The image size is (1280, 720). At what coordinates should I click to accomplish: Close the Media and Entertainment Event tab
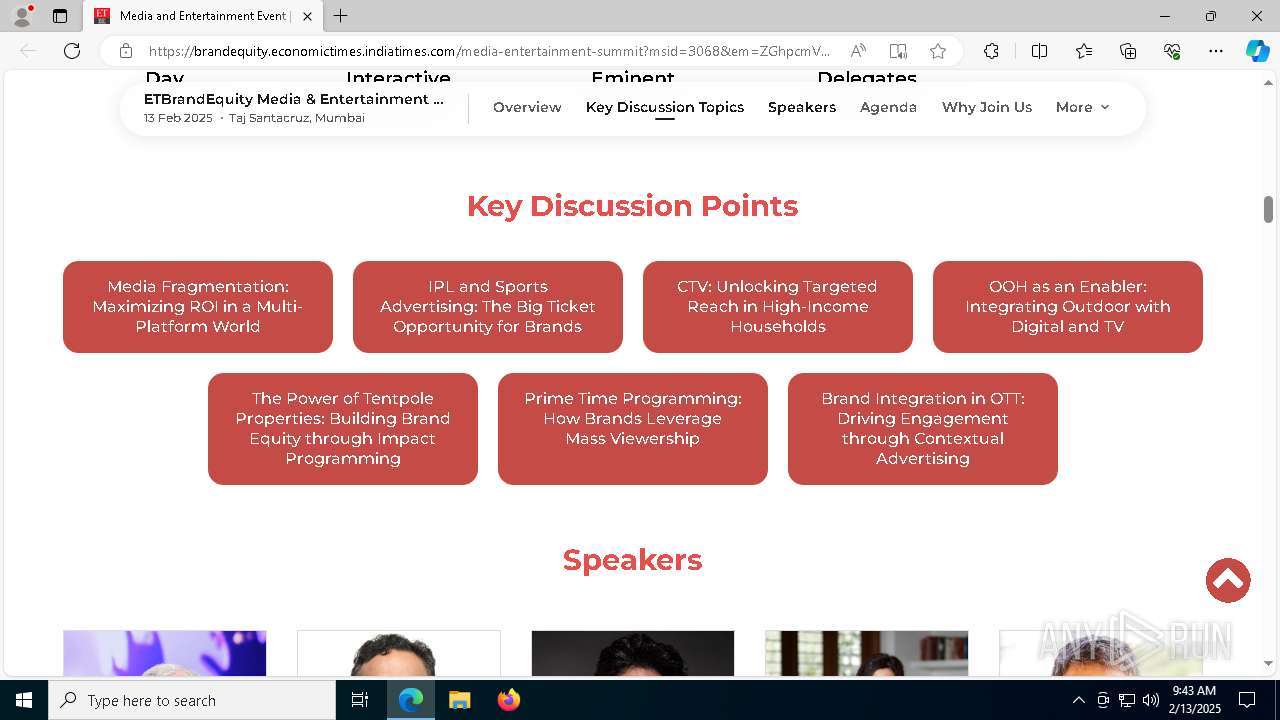click(307, 16)
